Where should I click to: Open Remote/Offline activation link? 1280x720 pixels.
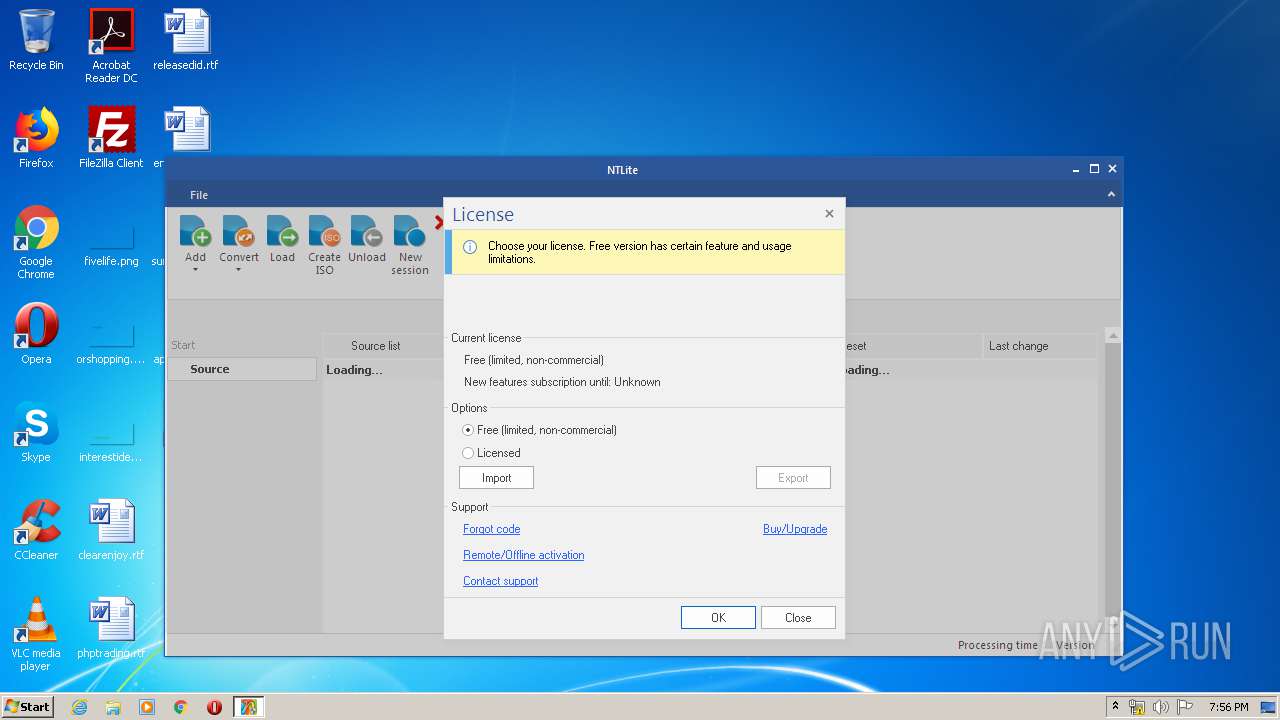[x=523, y=555]
